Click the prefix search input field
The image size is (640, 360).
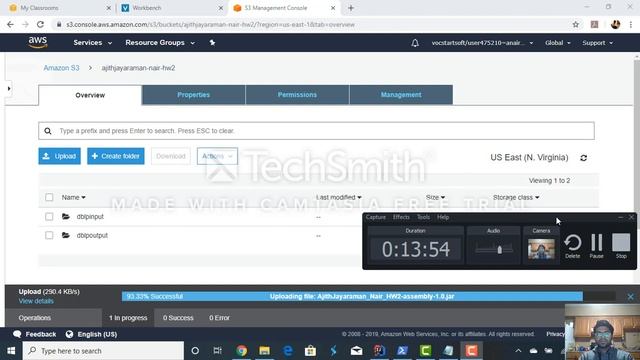(x=316, y=131)
